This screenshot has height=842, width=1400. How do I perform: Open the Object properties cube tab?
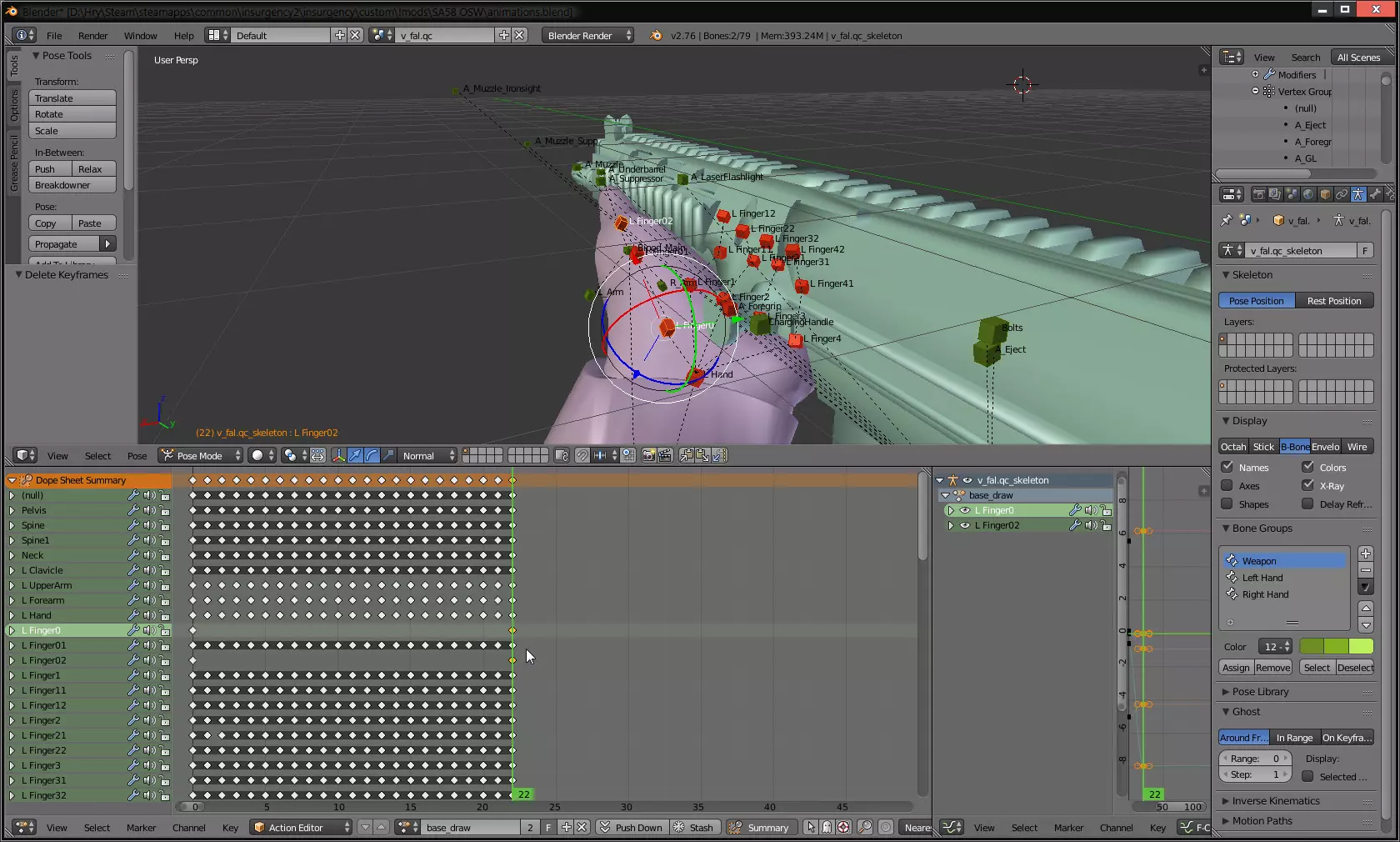1325,194
